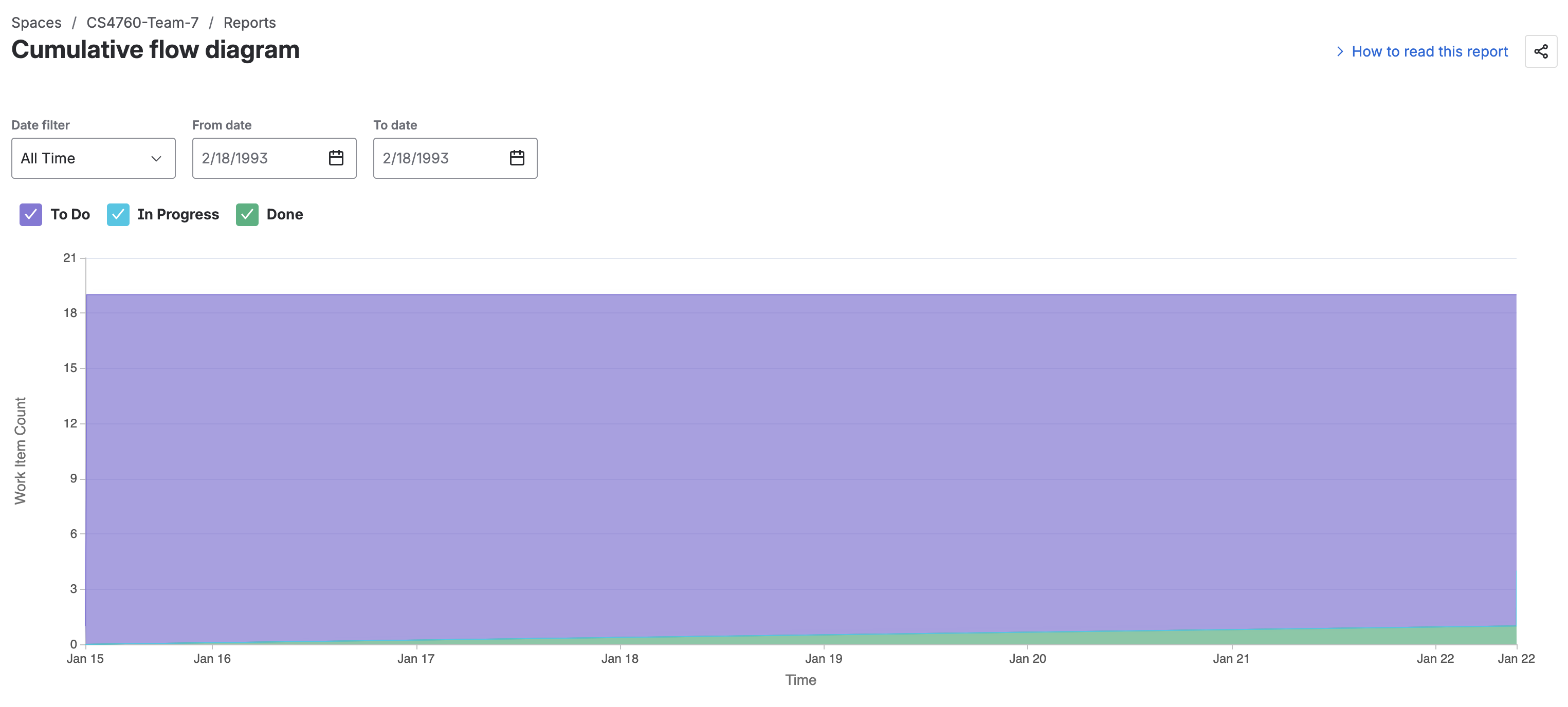Click the From date input field
Image resolution: width=1568 pixels, height=707 pixels.
coord(256,158)
